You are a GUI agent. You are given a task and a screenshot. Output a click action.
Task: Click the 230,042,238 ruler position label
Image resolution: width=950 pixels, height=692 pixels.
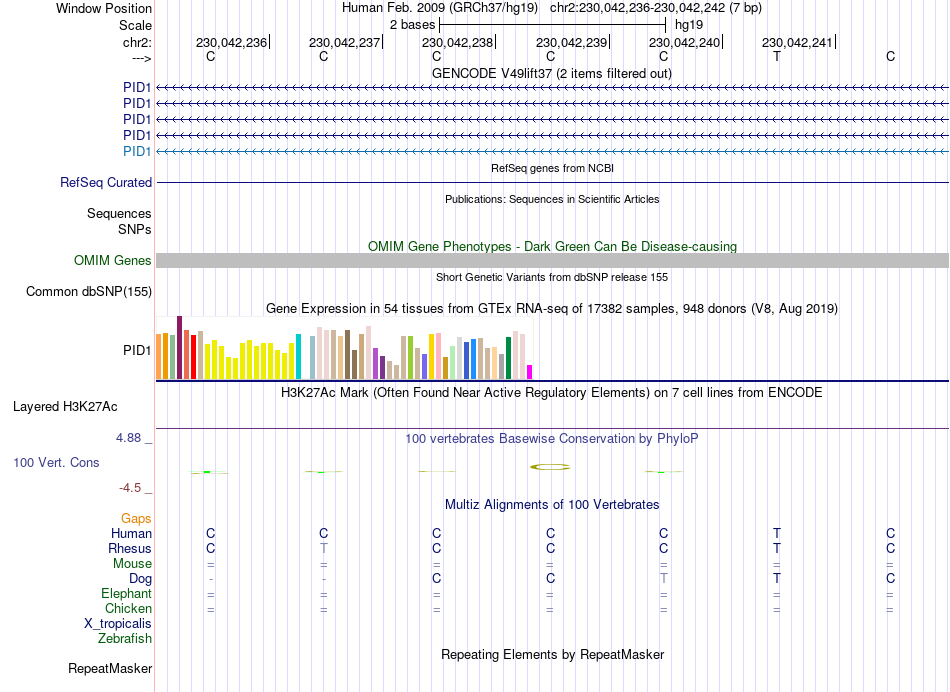[x=457, y=42]
